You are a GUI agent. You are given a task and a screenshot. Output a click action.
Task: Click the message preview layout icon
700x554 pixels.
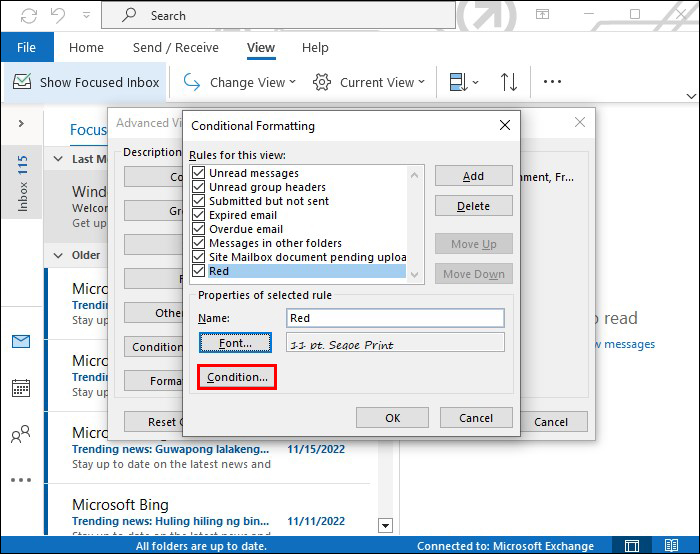click(x=458, y=82)
